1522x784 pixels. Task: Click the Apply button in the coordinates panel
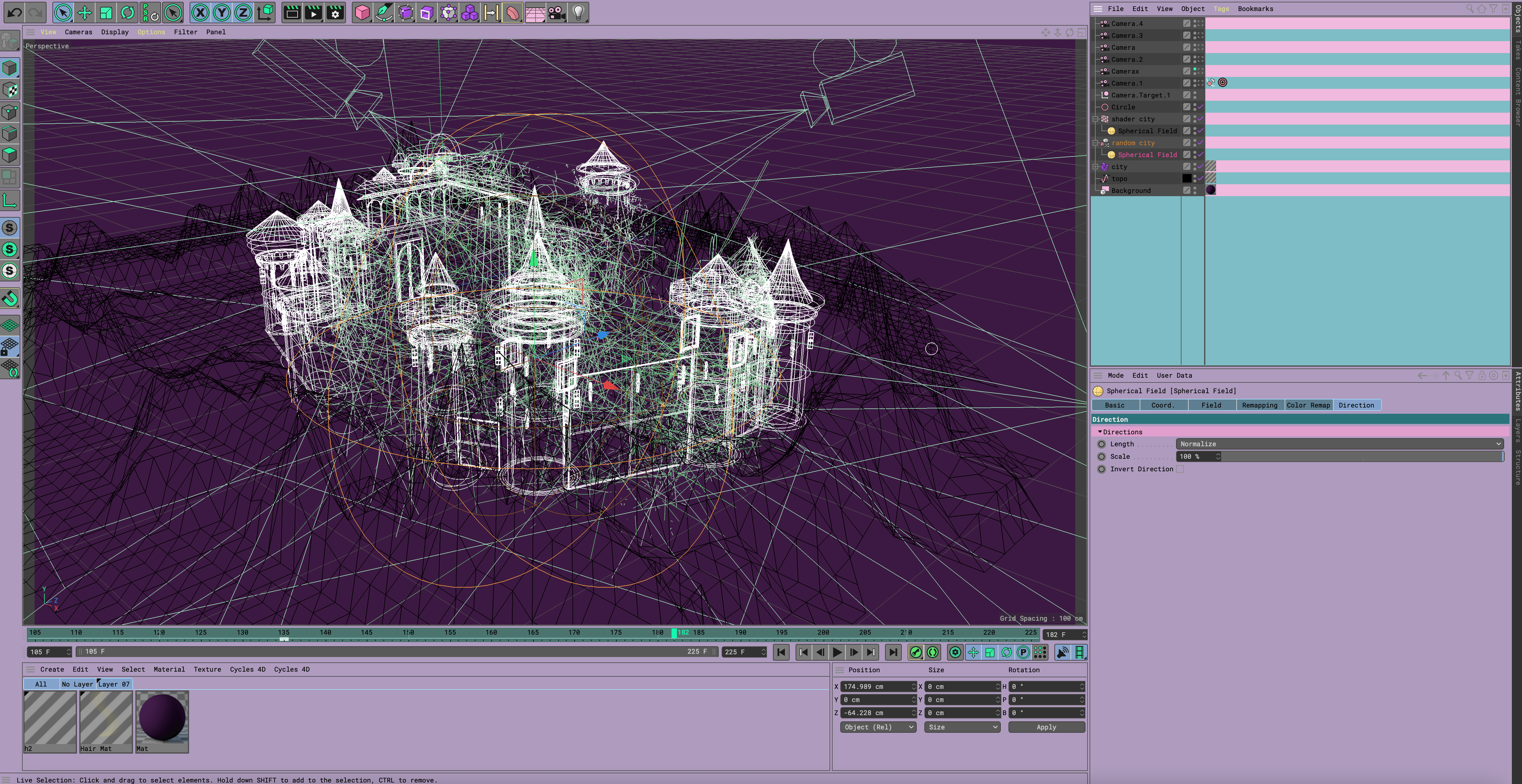(x=1046, y=727)
